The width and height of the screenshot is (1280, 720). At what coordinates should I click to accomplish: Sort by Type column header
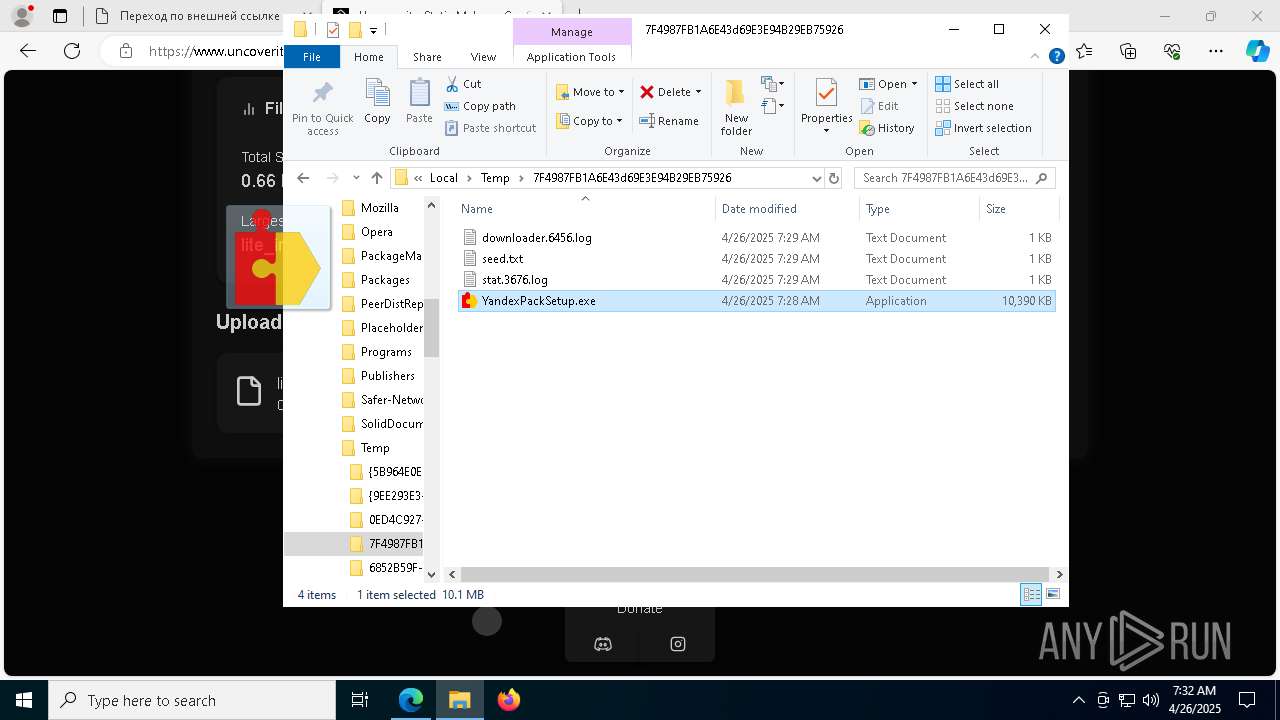(919, 209)
